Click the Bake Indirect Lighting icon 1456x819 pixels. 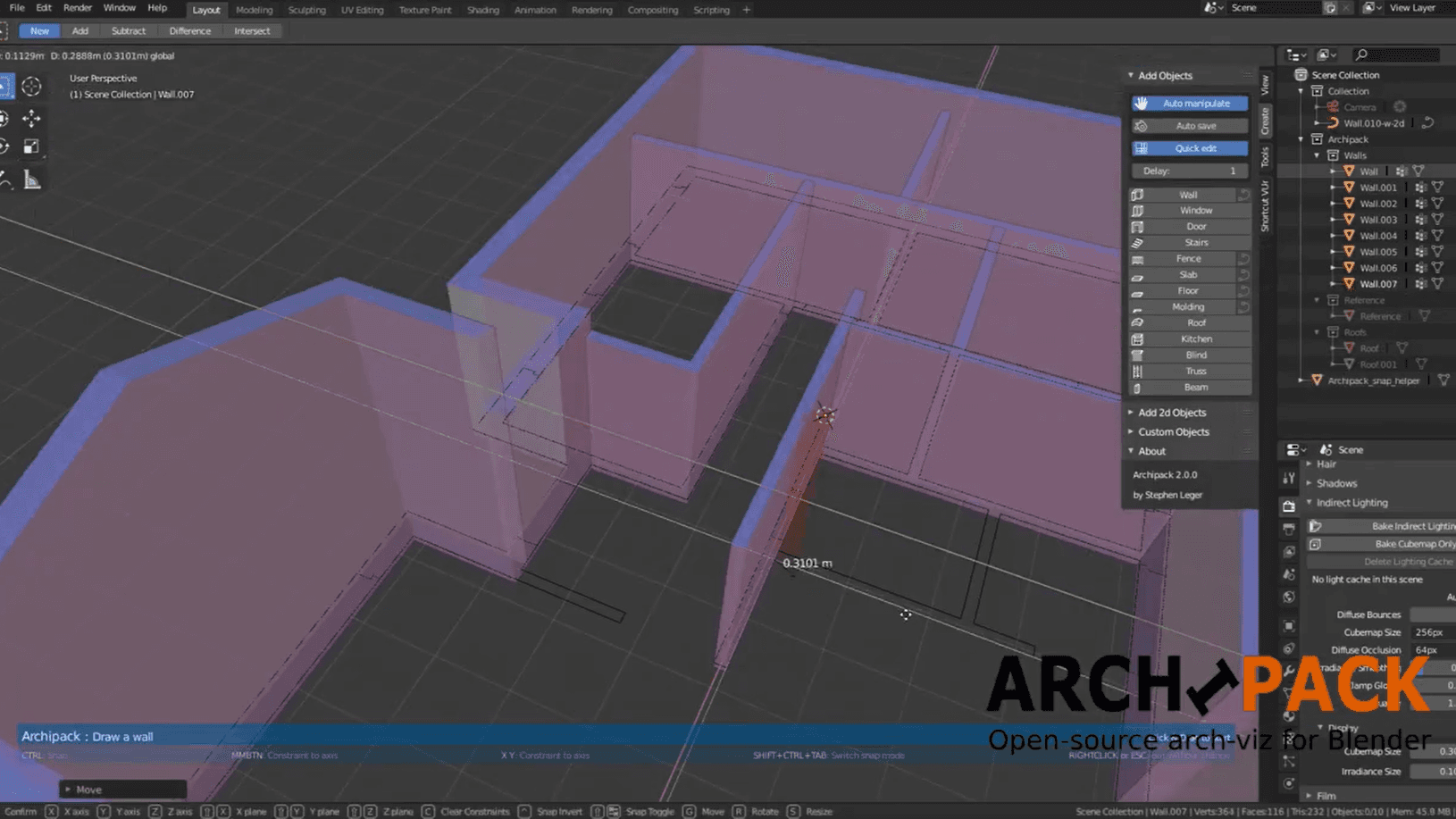click(1316, 527)
